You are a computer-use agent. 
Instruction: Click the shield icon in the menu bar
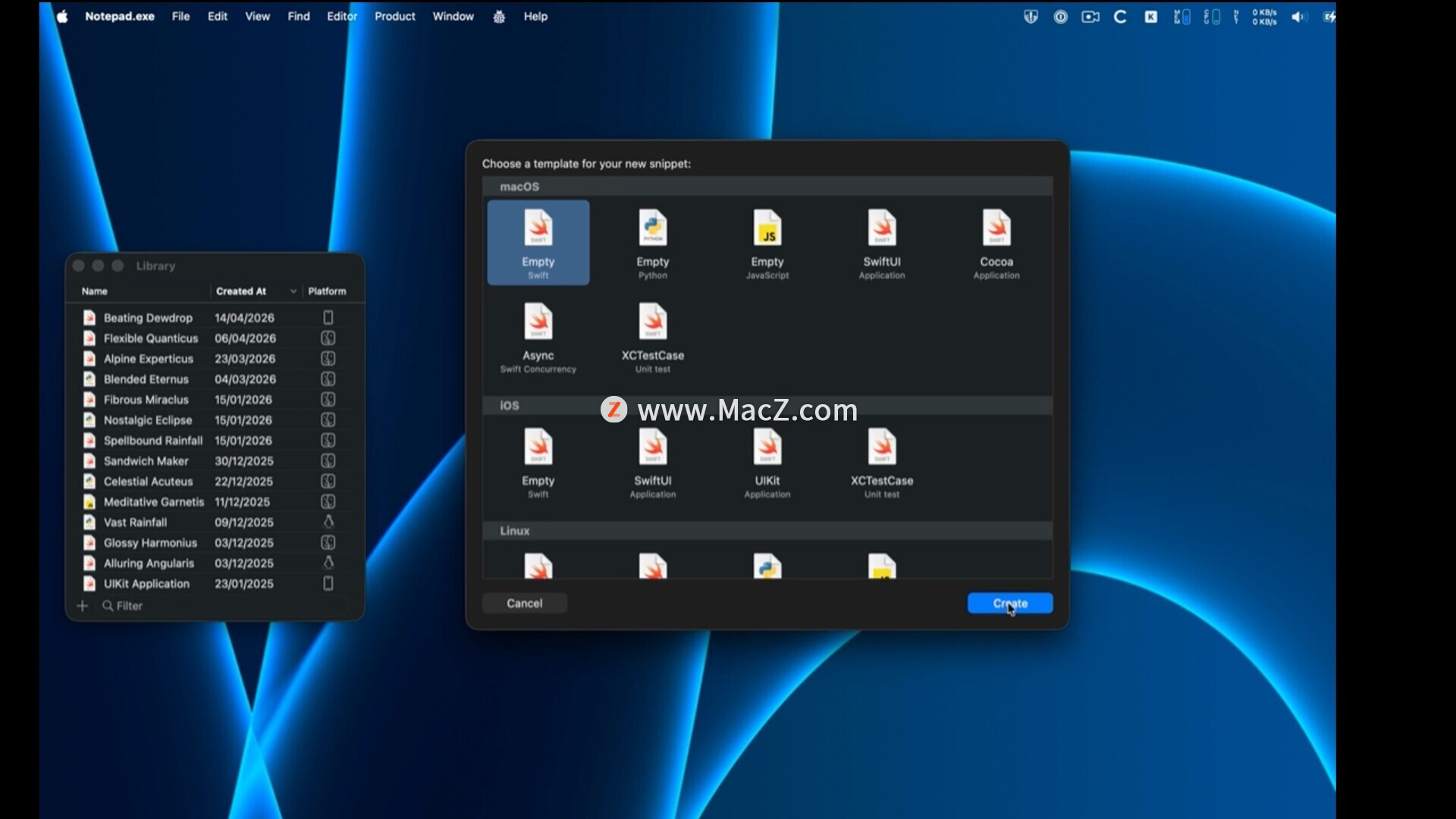tap(1031, 17)
